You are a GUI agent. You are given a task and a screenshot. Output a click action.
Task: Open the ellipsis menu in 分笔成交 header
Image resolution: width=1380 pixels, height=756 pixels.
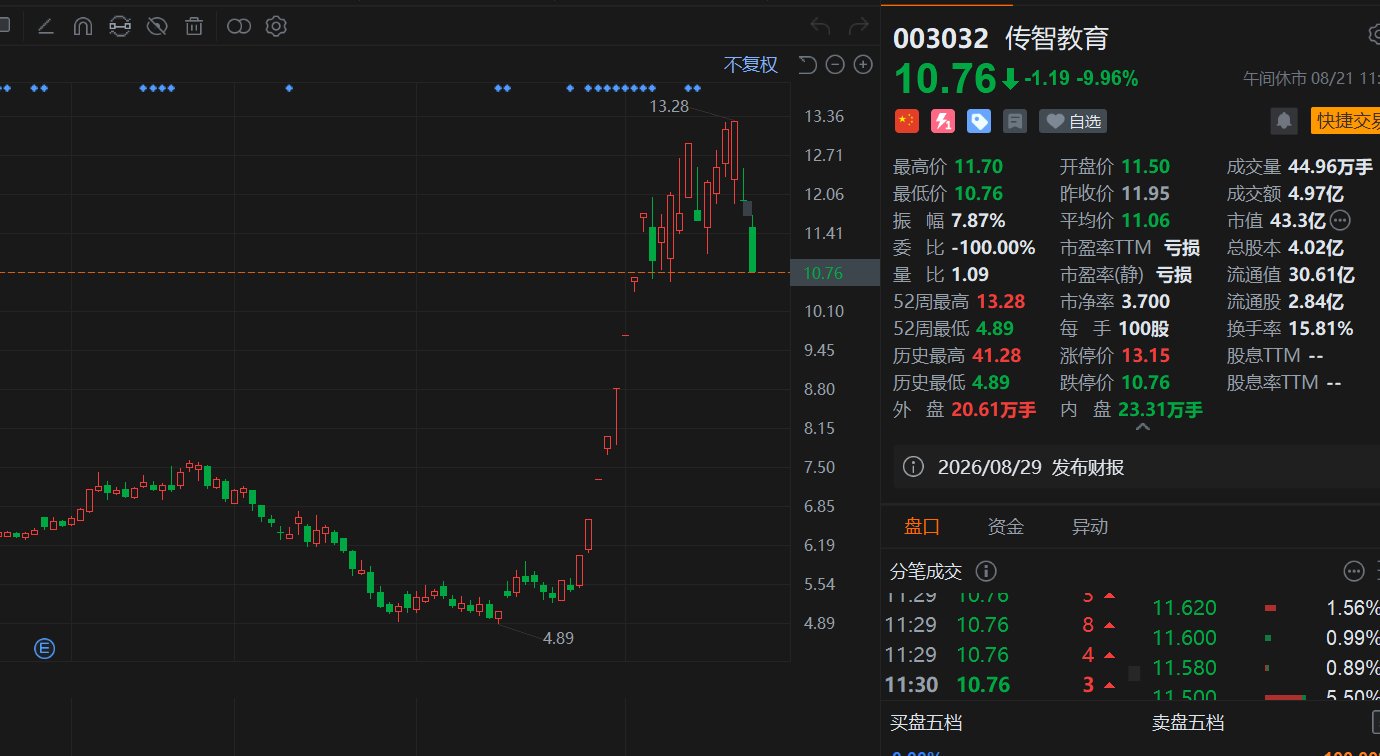click(1354, 571)
